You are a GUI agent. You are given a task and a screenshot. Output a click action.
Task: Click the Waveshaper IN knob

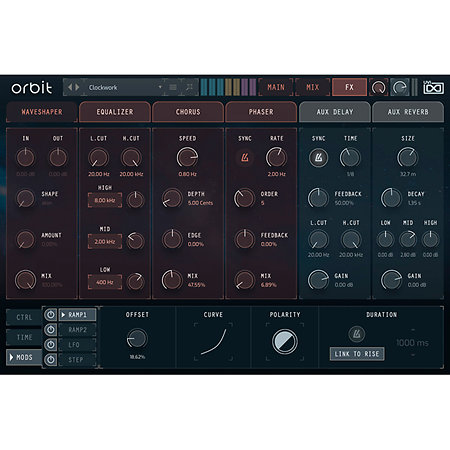click(26, 157)
